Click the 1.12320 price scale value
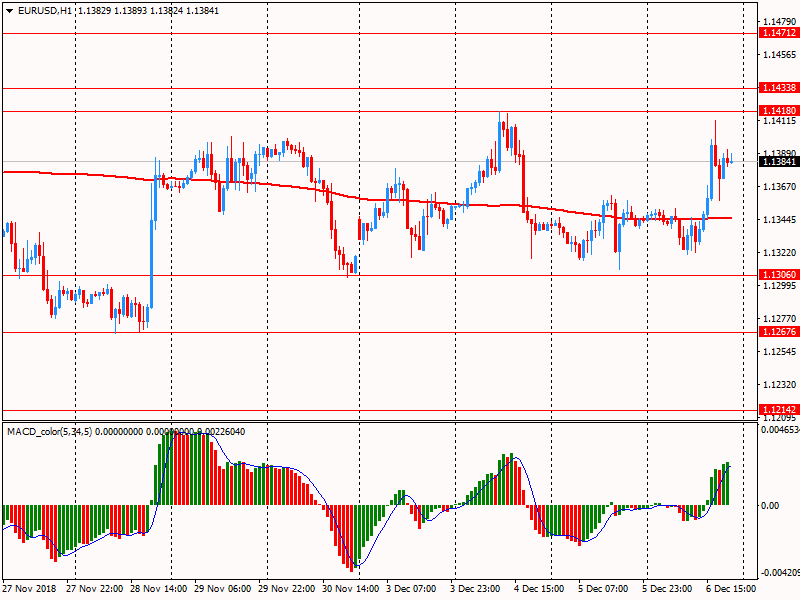Image resolution: width=800 pixels, height=600 pixels. coord(779,385)
